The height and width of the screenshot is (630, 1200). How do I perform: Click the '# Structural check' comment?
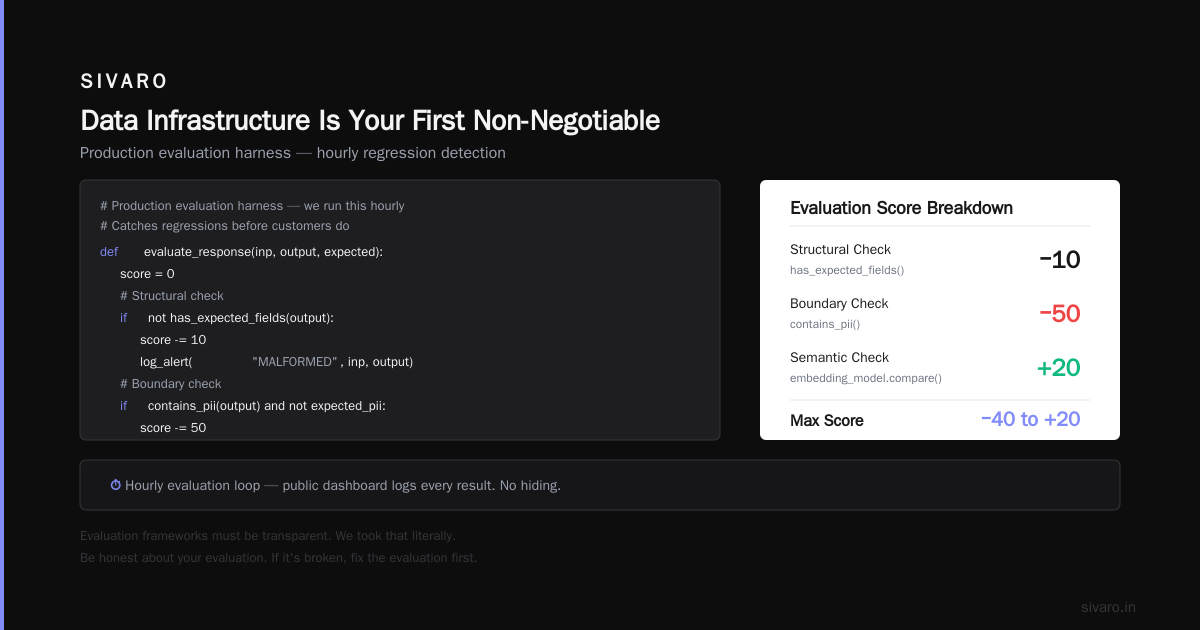tap(172, 296)
